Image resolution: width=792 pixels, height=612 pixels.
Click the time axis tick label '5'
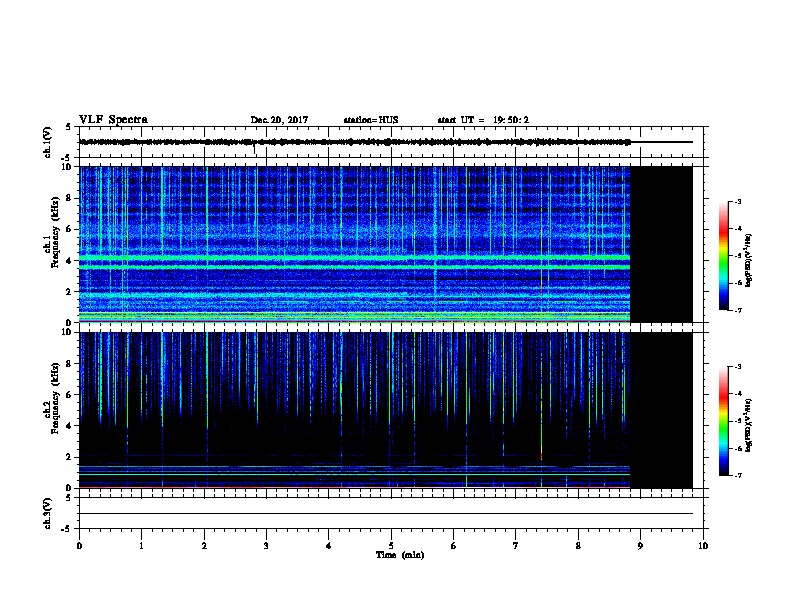pyautogui.click(x=391, y=546)
